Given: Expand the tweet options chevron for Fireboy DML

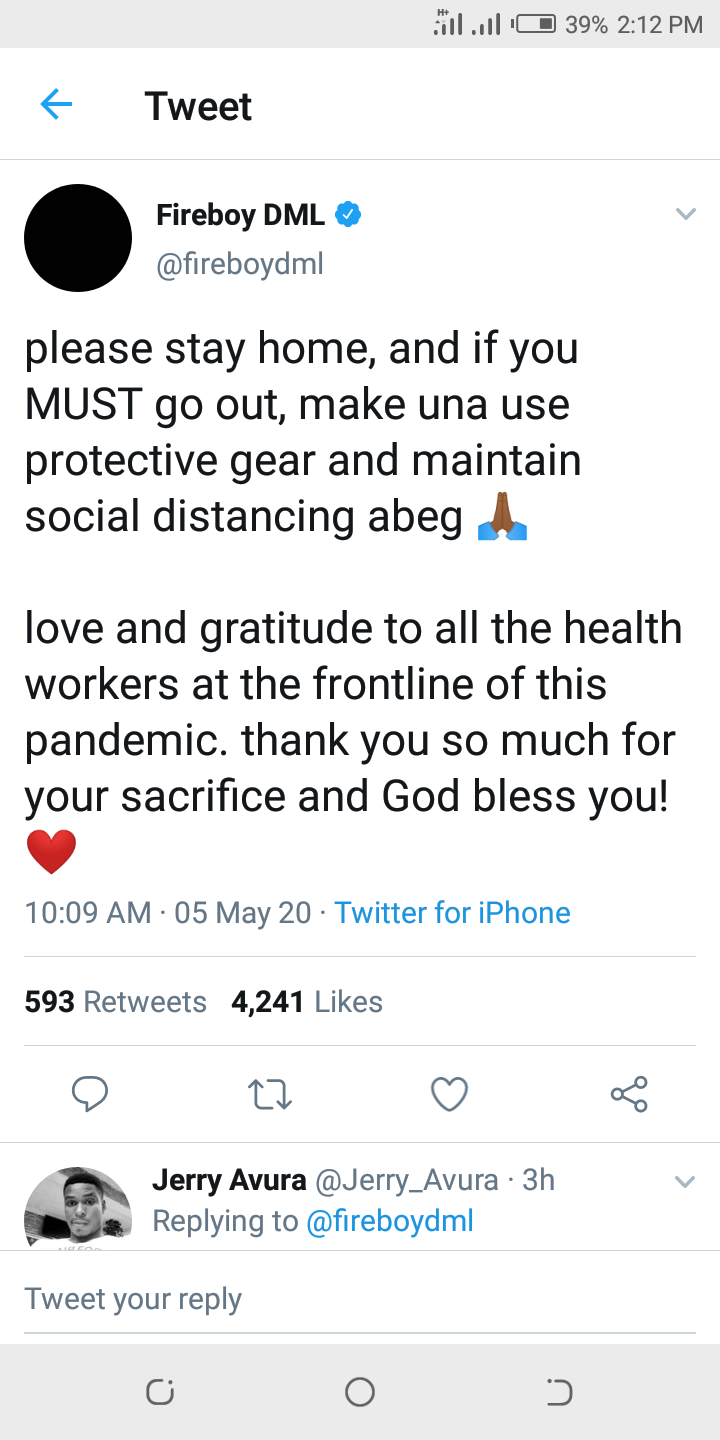Looking at the screenshot, I should point(685,214).
